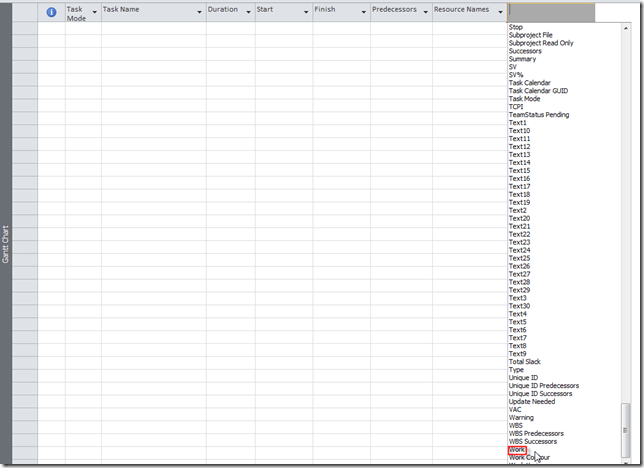Click the new column field name input
Viewport: 644px width, 468px height.
pyautogui.click(x=550, y=13)
